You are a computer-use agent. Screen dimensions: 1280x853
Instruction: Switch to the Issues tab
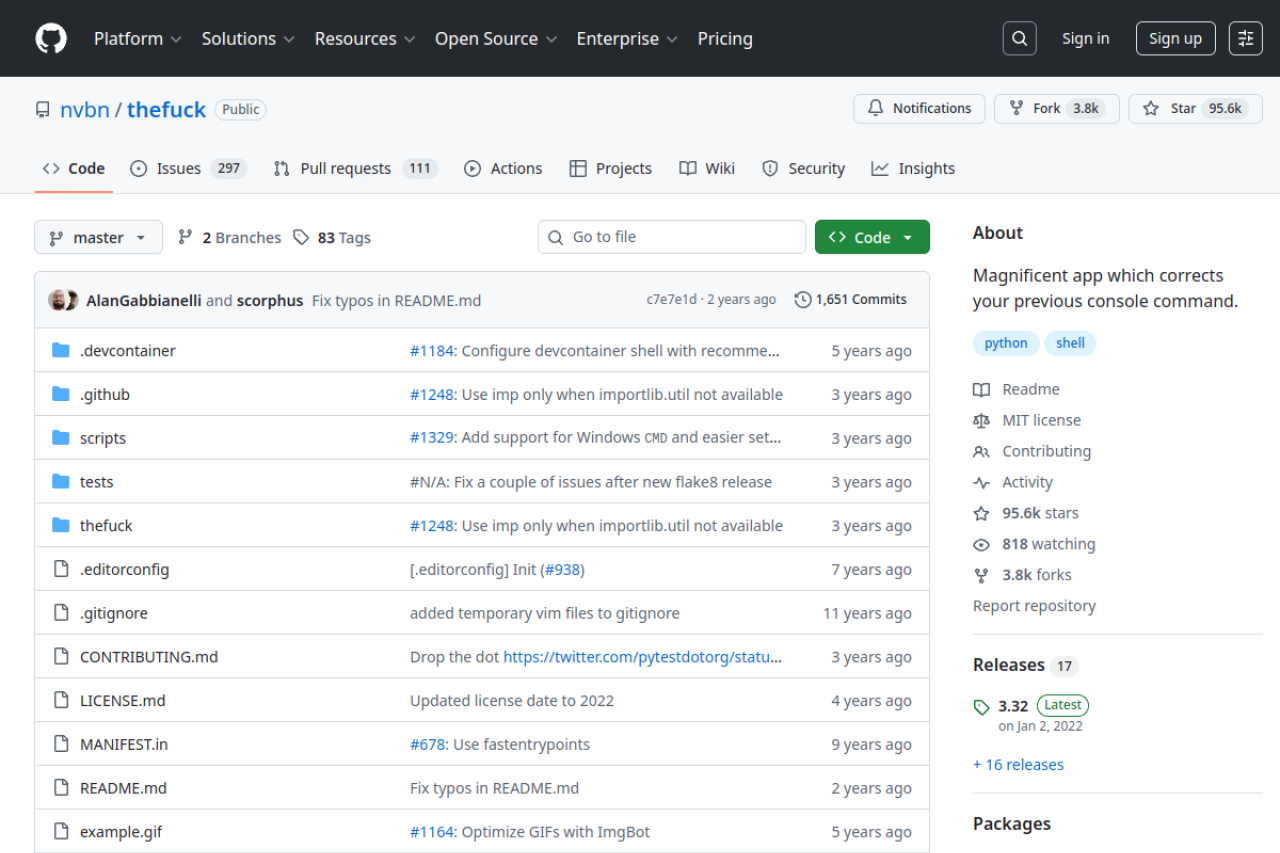point(188,168)
